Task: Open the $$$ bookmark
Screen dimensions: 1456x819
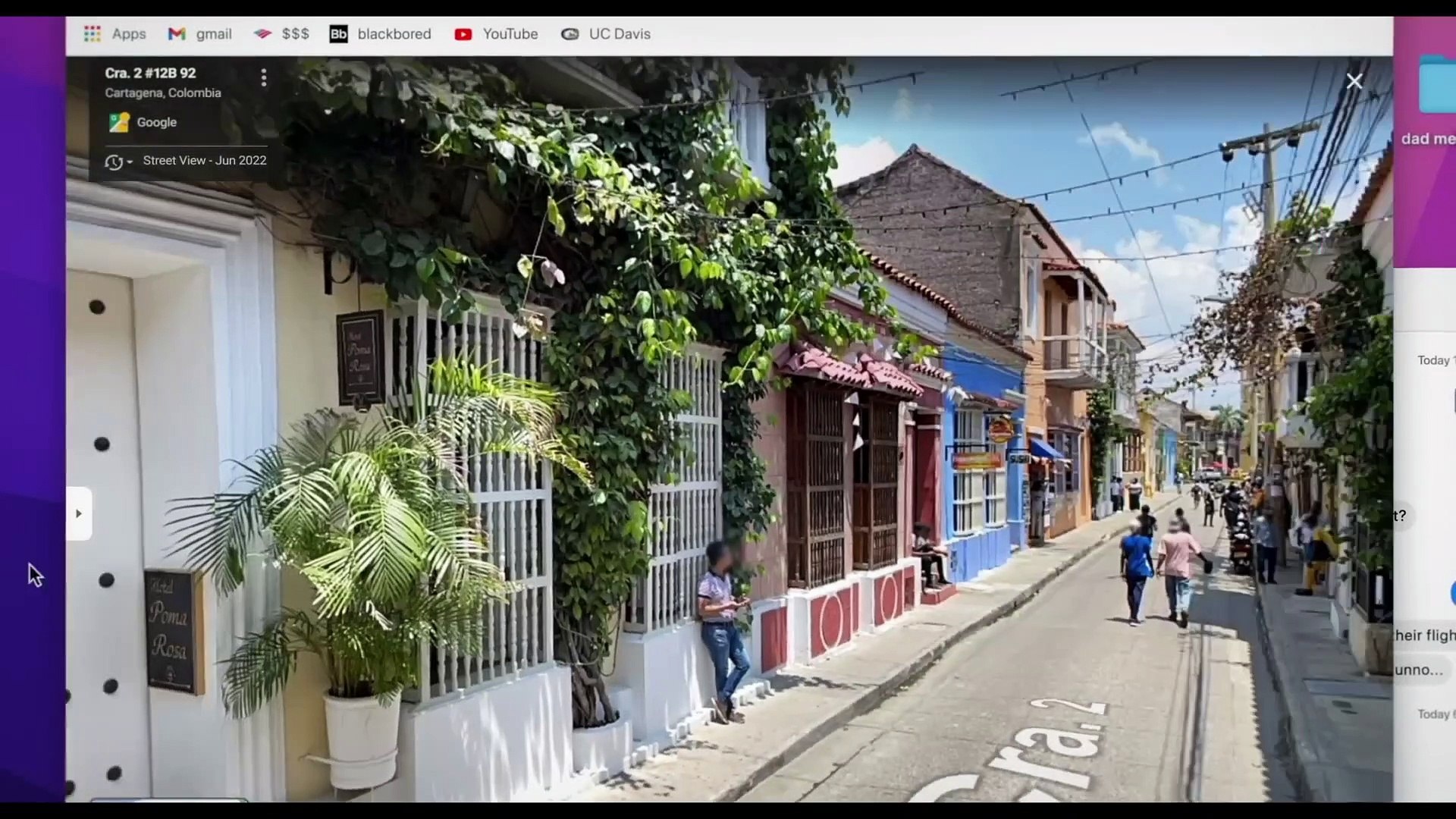Action: point(281,34)
